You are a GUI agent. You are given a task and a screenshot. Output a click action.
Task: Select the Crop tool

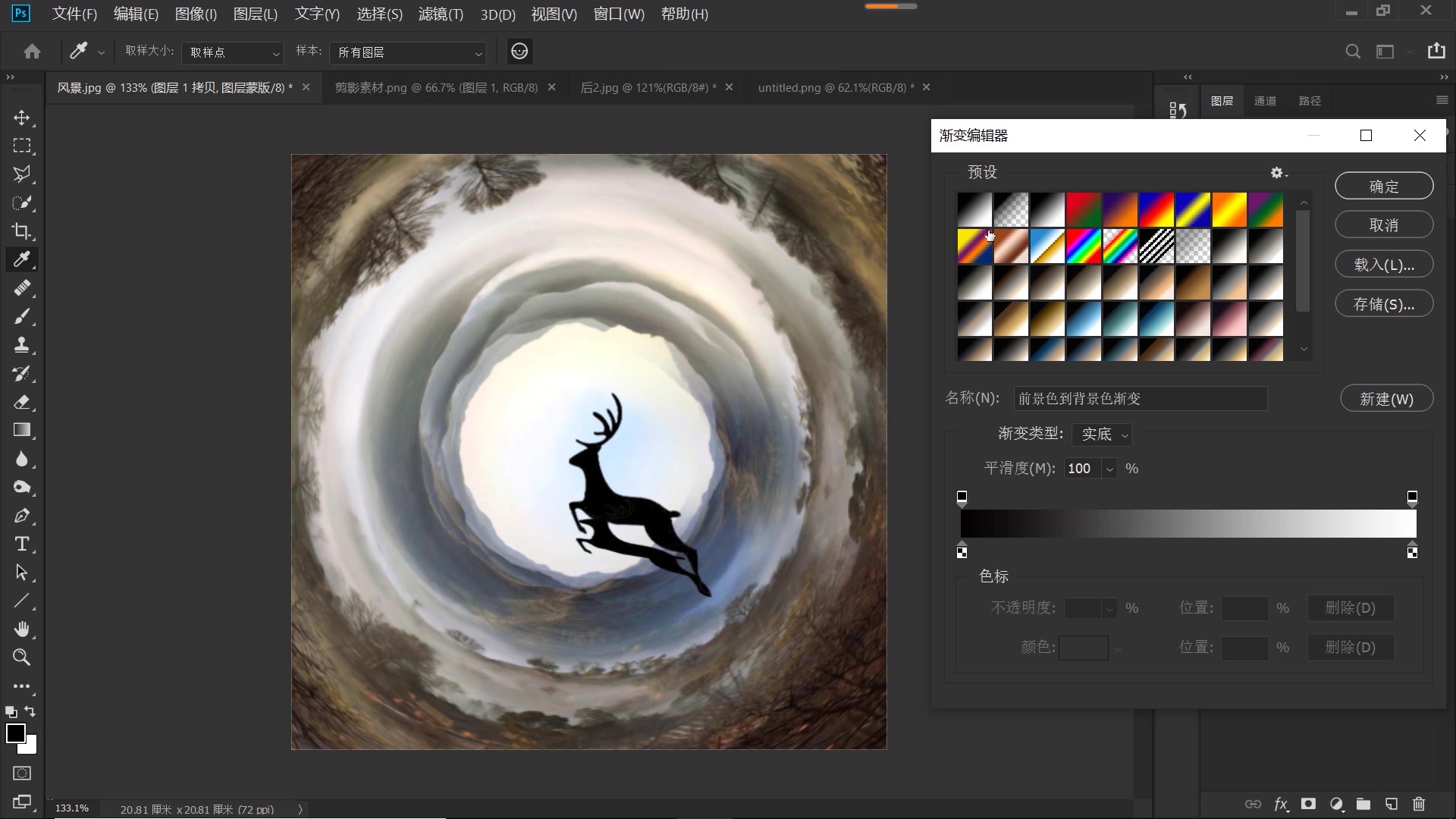click(x=21, y=231)
